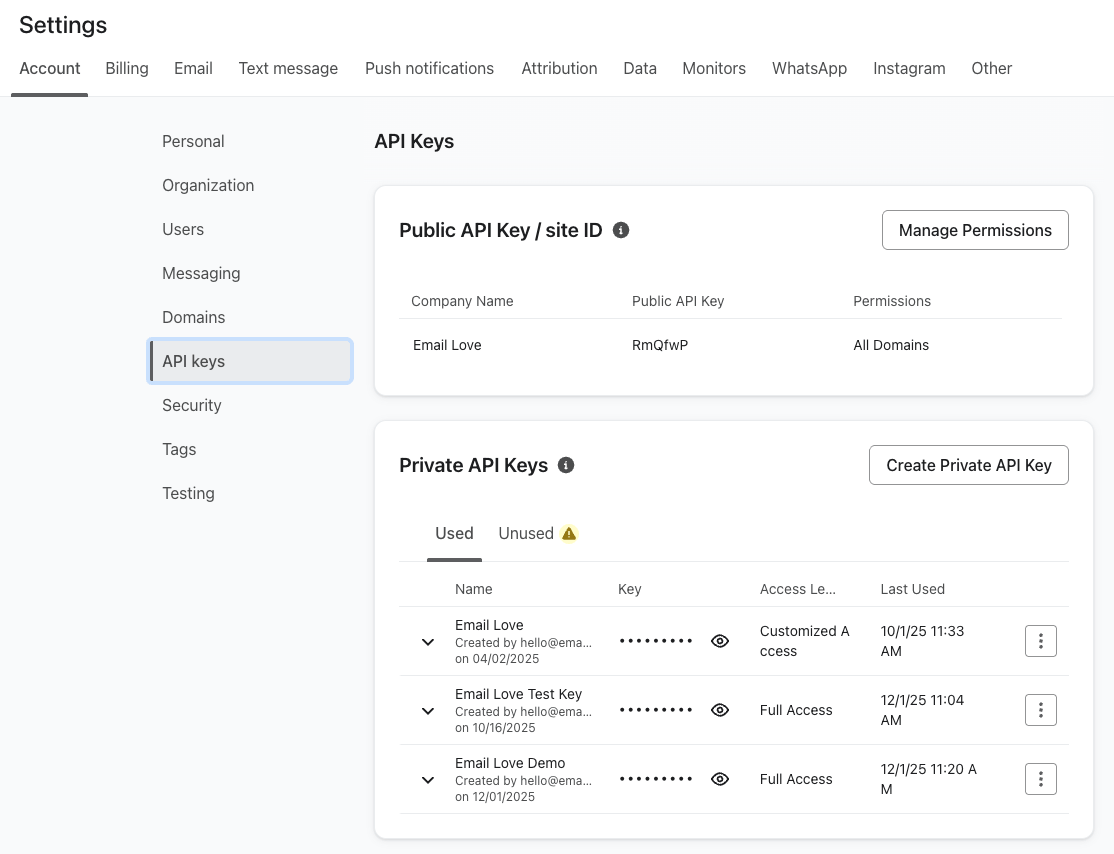1114x854 pixels.
Task: Expand the Email Love key row
Action: coord(428,642)
